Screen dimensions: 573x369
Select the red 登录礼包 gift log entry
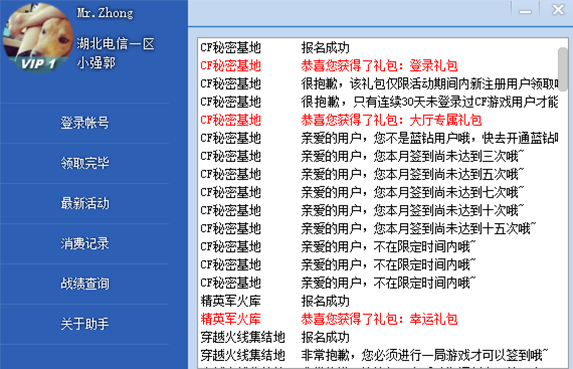[379, 66]
